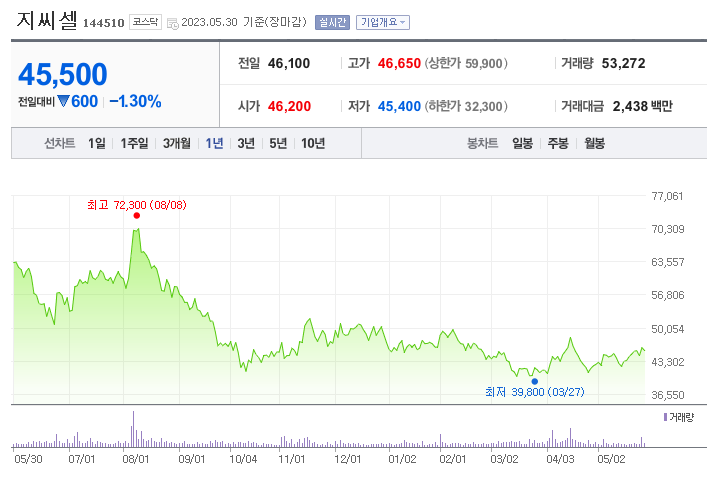Viewport: 707px width, 478px height.
Task: Click the 선차트 label
Action: pos(60,143)
